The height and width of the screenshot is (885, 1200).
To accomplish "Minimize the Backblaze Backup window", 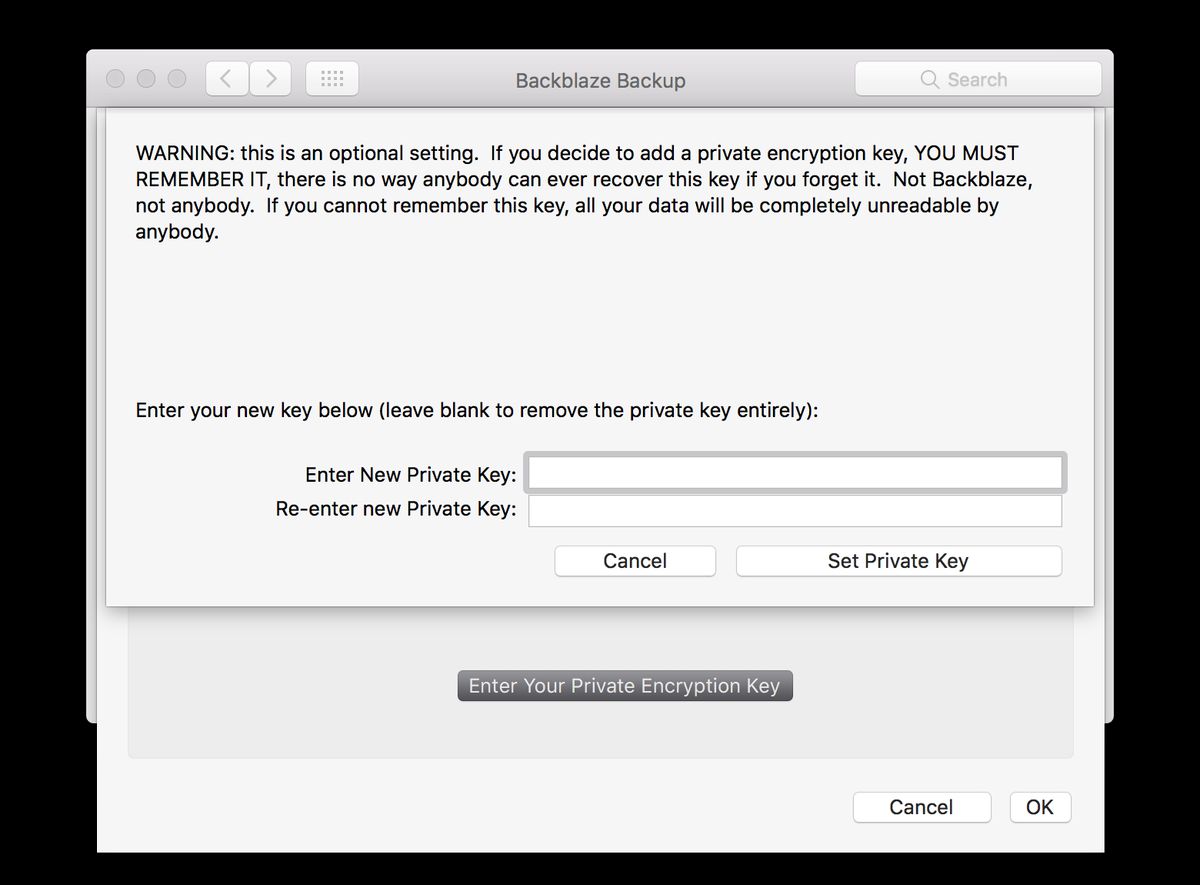I will click(146, 79).
